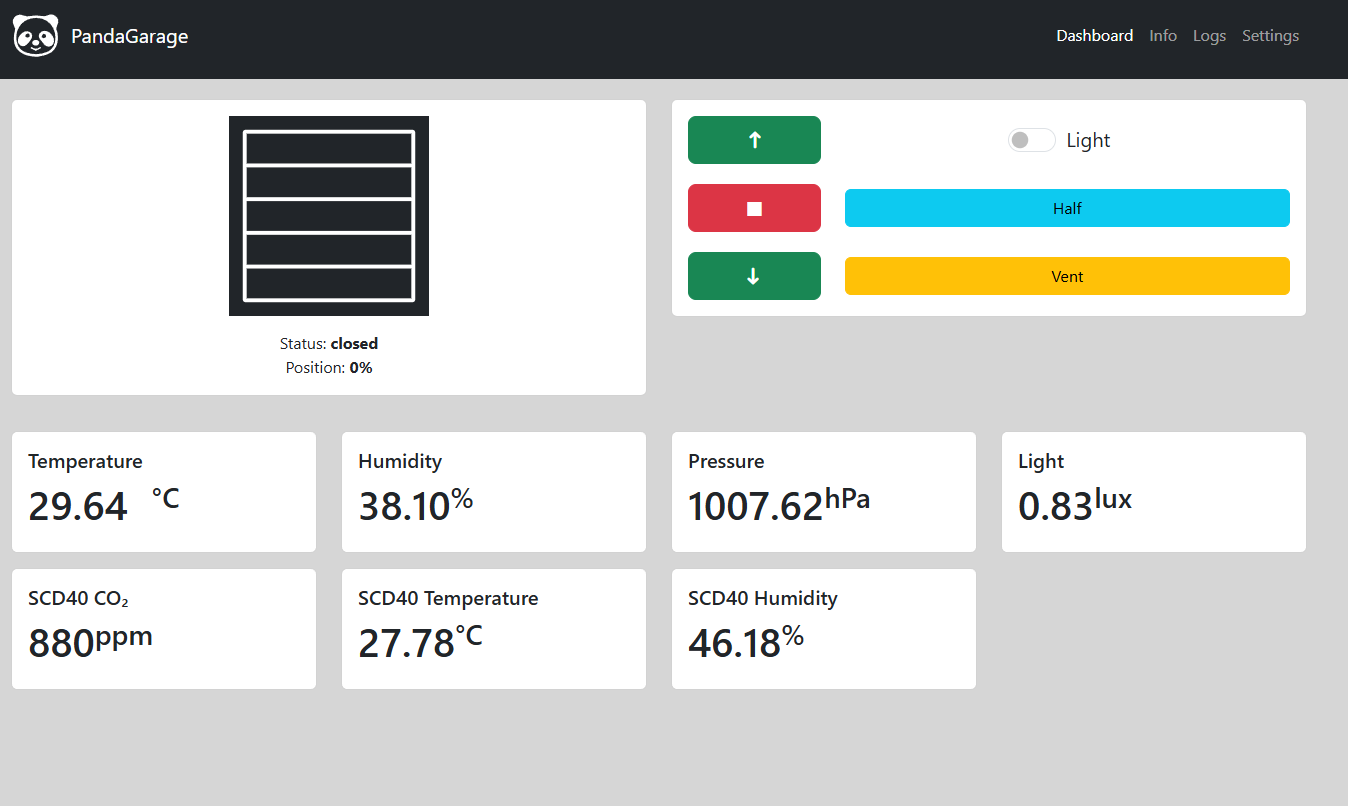
Task: Select the Temperature sensor card
Action: 164,492
